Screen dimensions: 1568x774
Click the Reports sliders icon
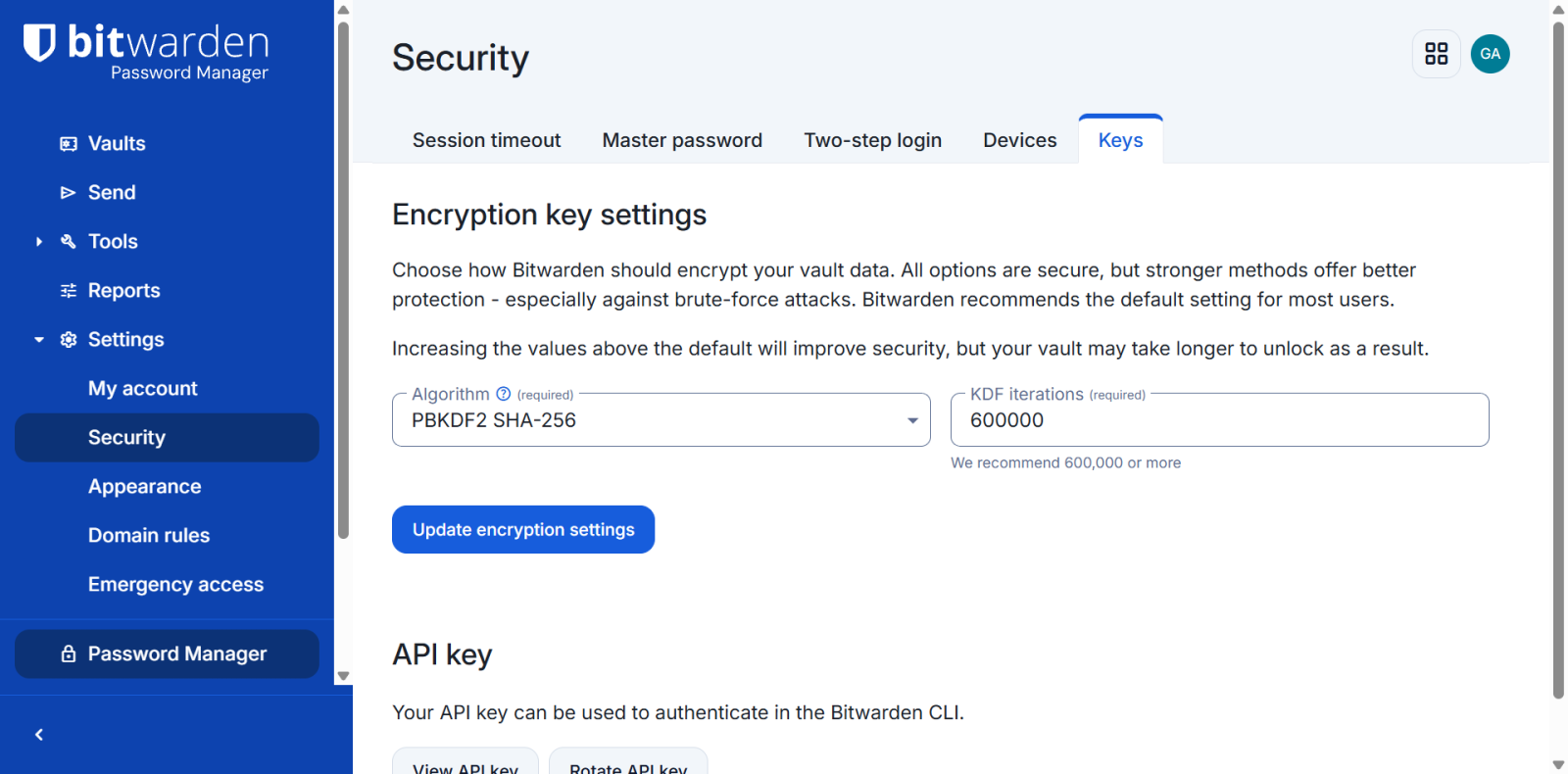pyautogui.click(x=69, y=291)
